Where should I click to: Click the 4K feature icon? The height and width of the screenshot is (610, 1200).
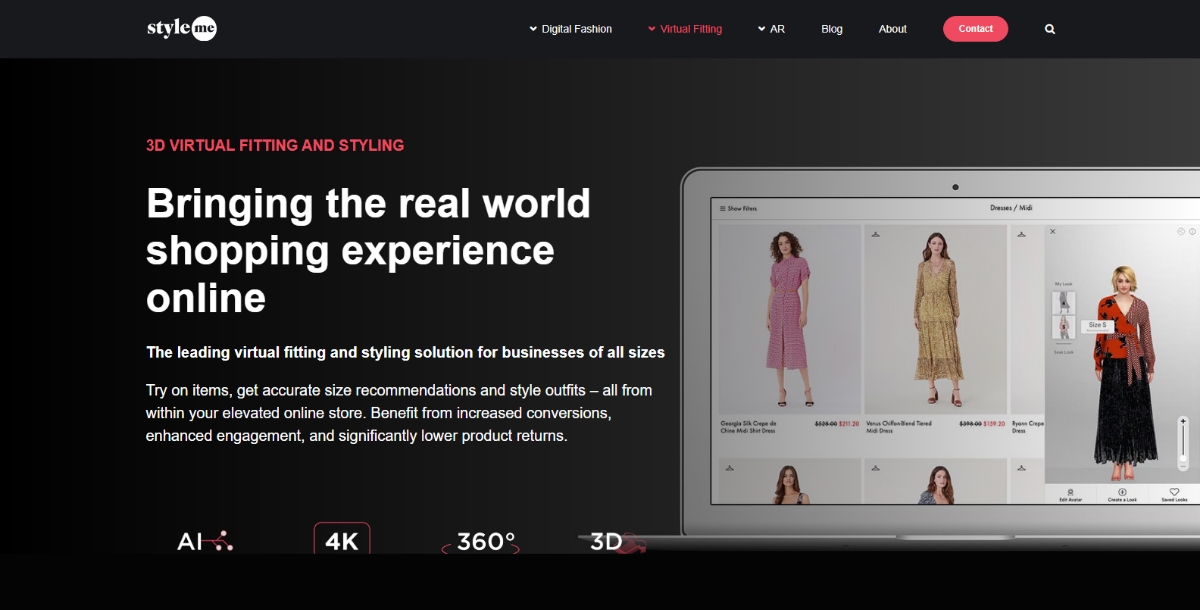(x=342, y=540)
